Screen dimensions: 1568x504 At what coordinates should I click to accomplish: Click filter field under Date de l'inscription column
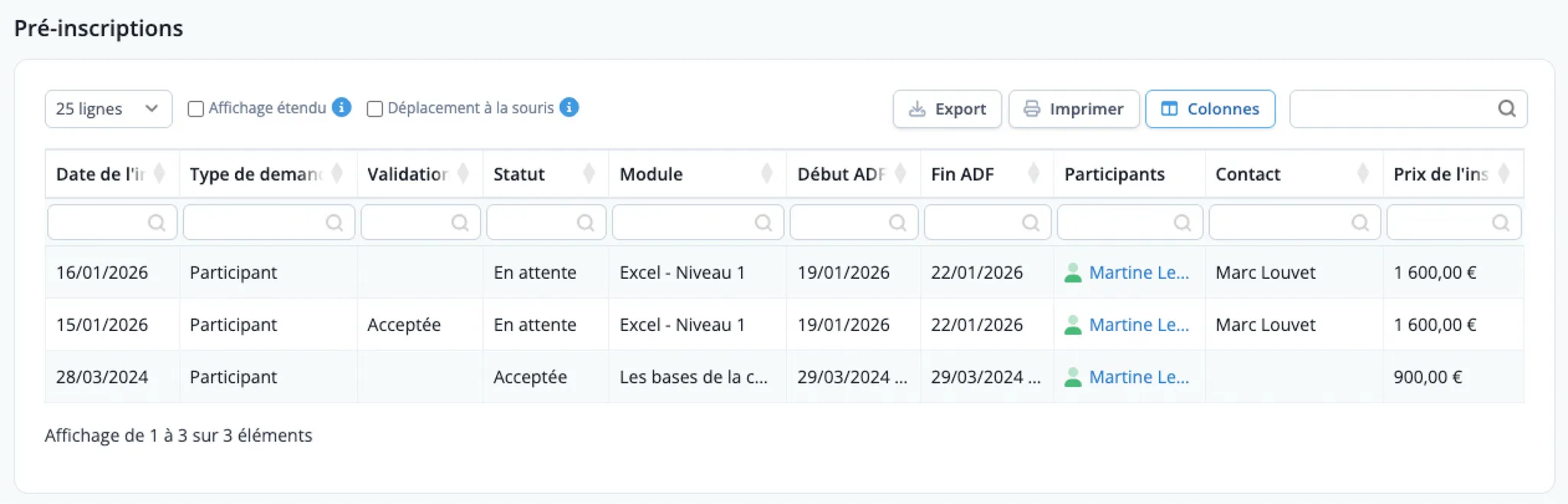pyautogui.click(x=113, y=222)
